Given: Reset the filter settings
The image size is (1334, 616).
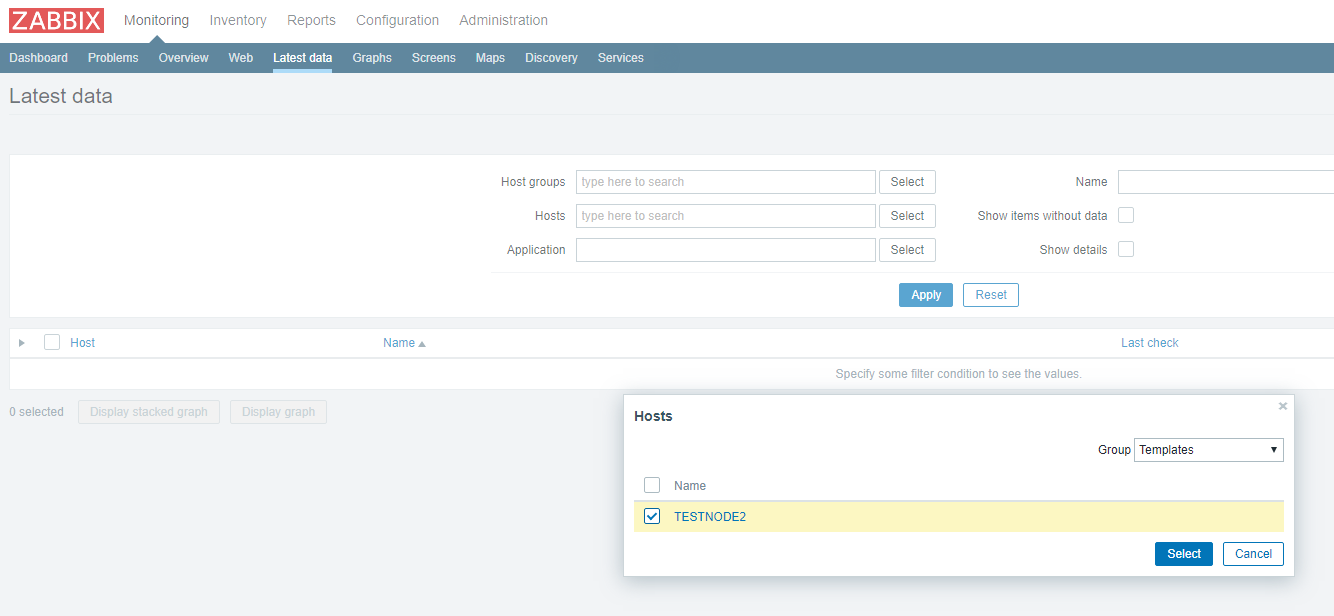Looking at the screenshot, I should click(990, 295).
